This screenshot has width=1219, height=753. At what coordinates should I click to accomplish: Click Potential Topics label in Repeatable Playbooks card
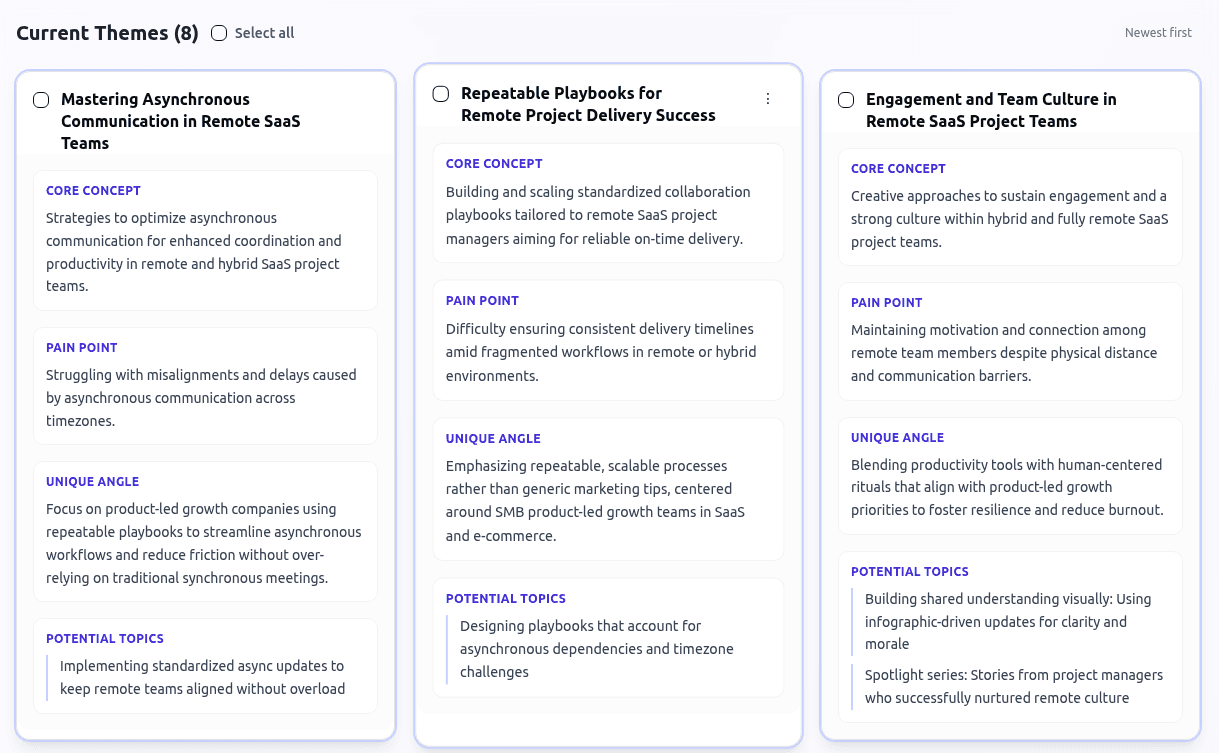506,599
